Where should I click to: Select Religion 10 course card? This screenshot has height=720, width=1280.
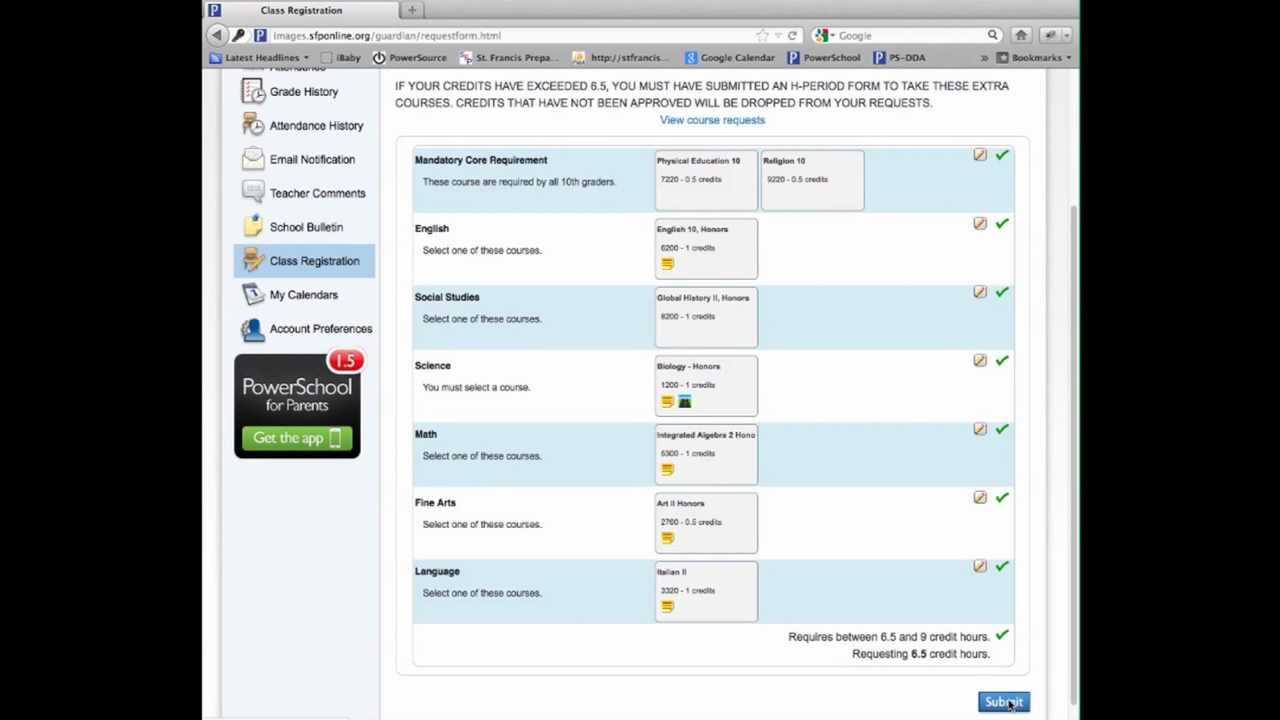point(812,180)
